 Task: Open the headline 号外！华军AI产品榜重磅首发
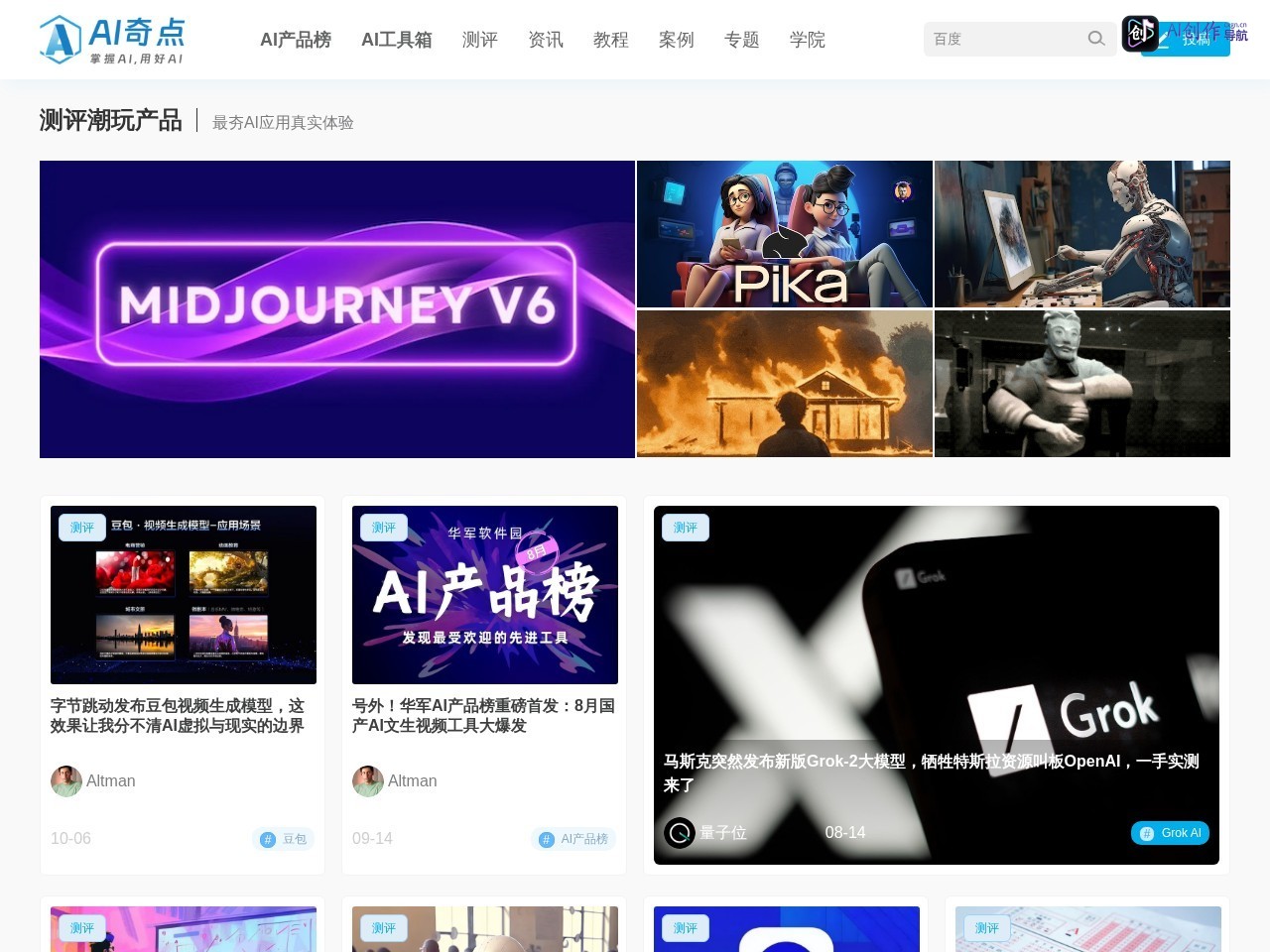(x=484, y=716)
